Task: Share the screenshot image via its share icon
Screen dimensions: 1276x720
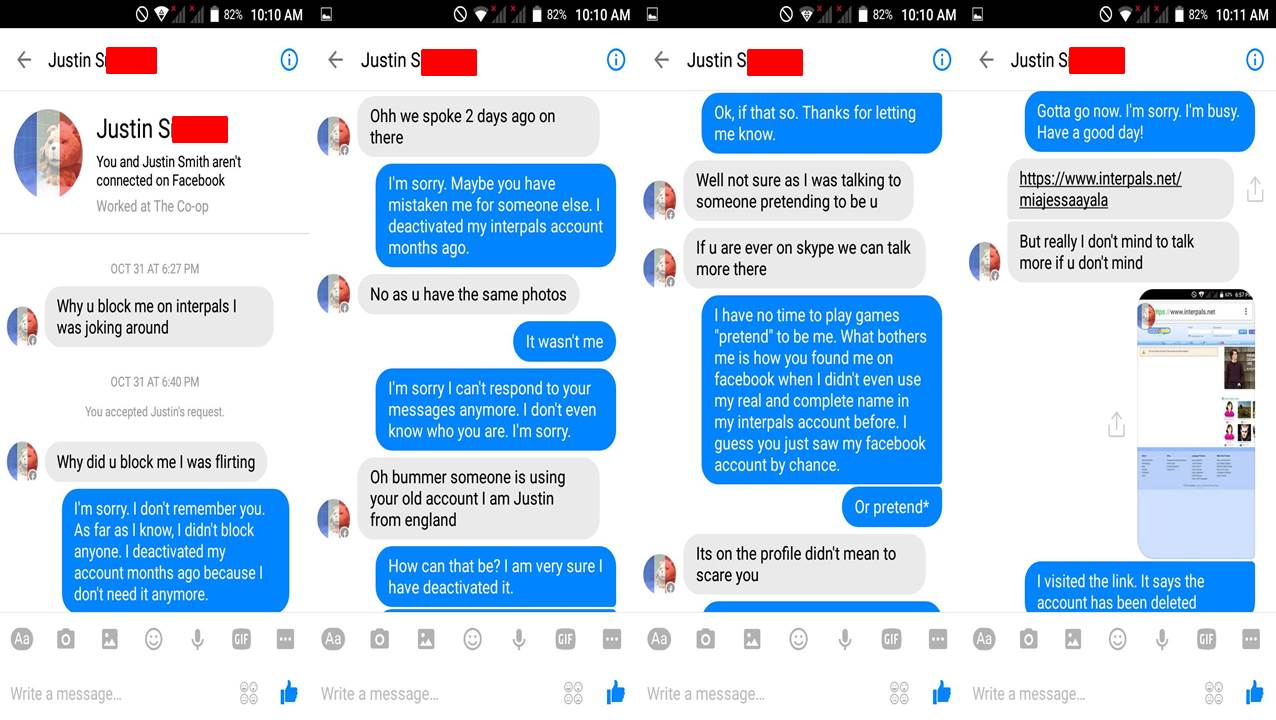Action: coord(1116,425)
